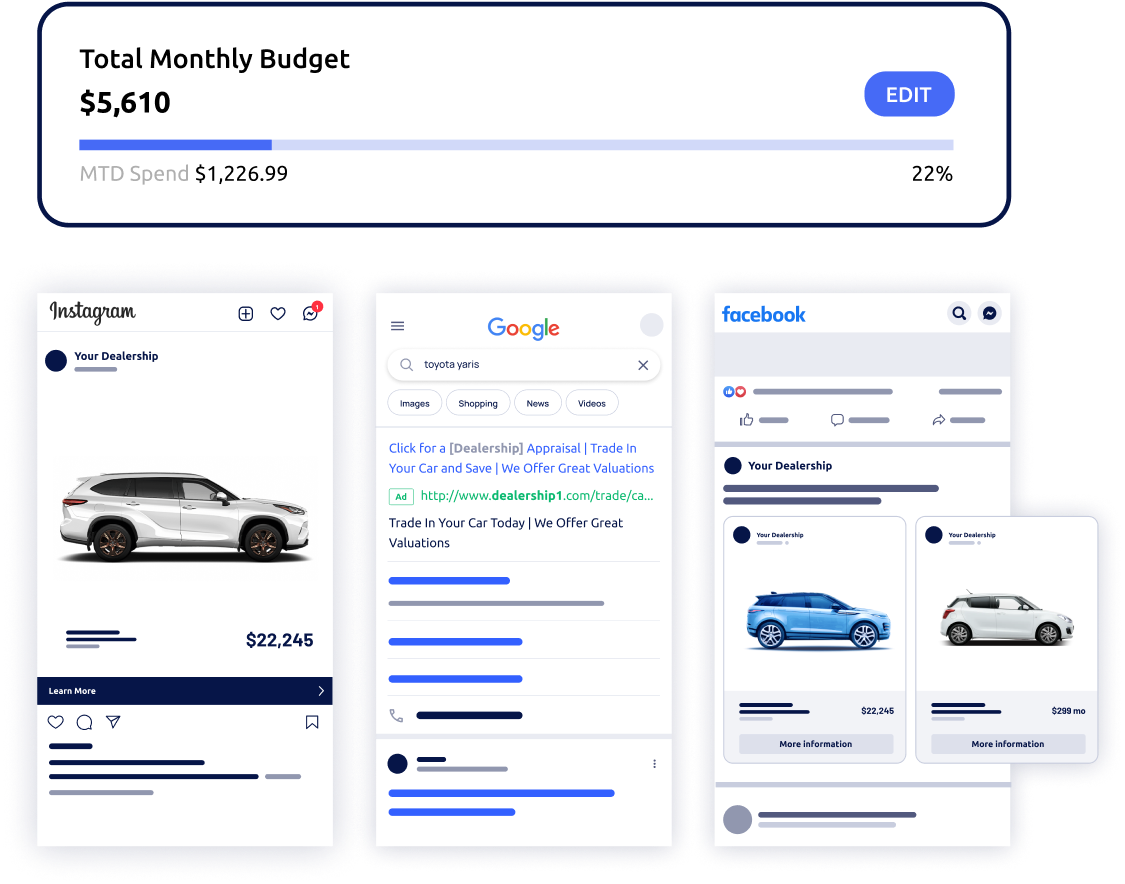Share Instagram post via paper plane icon
1125x884 pixels.
pos(113,722)
